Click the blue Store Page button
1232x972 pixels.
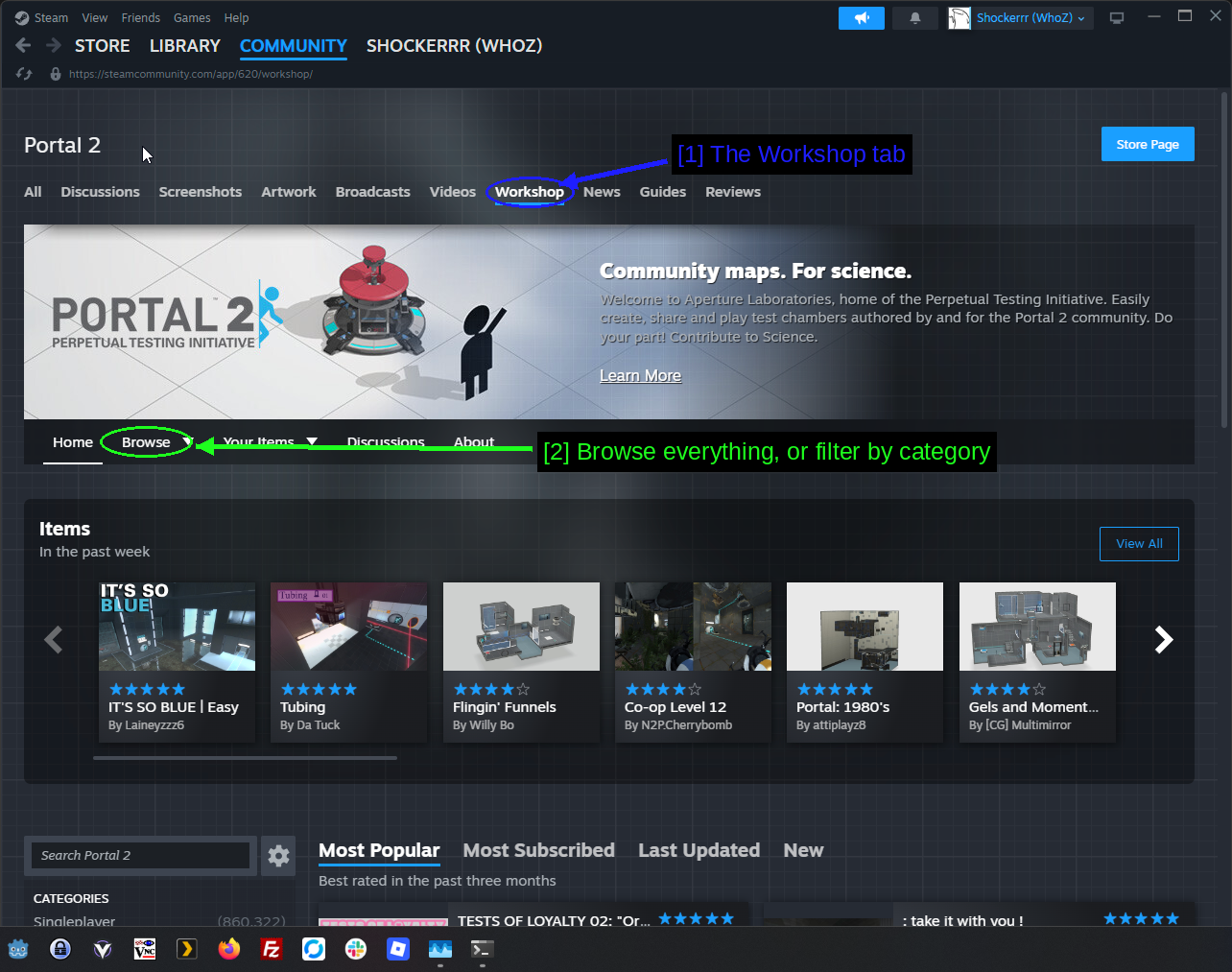click(x=1148, y=144)
